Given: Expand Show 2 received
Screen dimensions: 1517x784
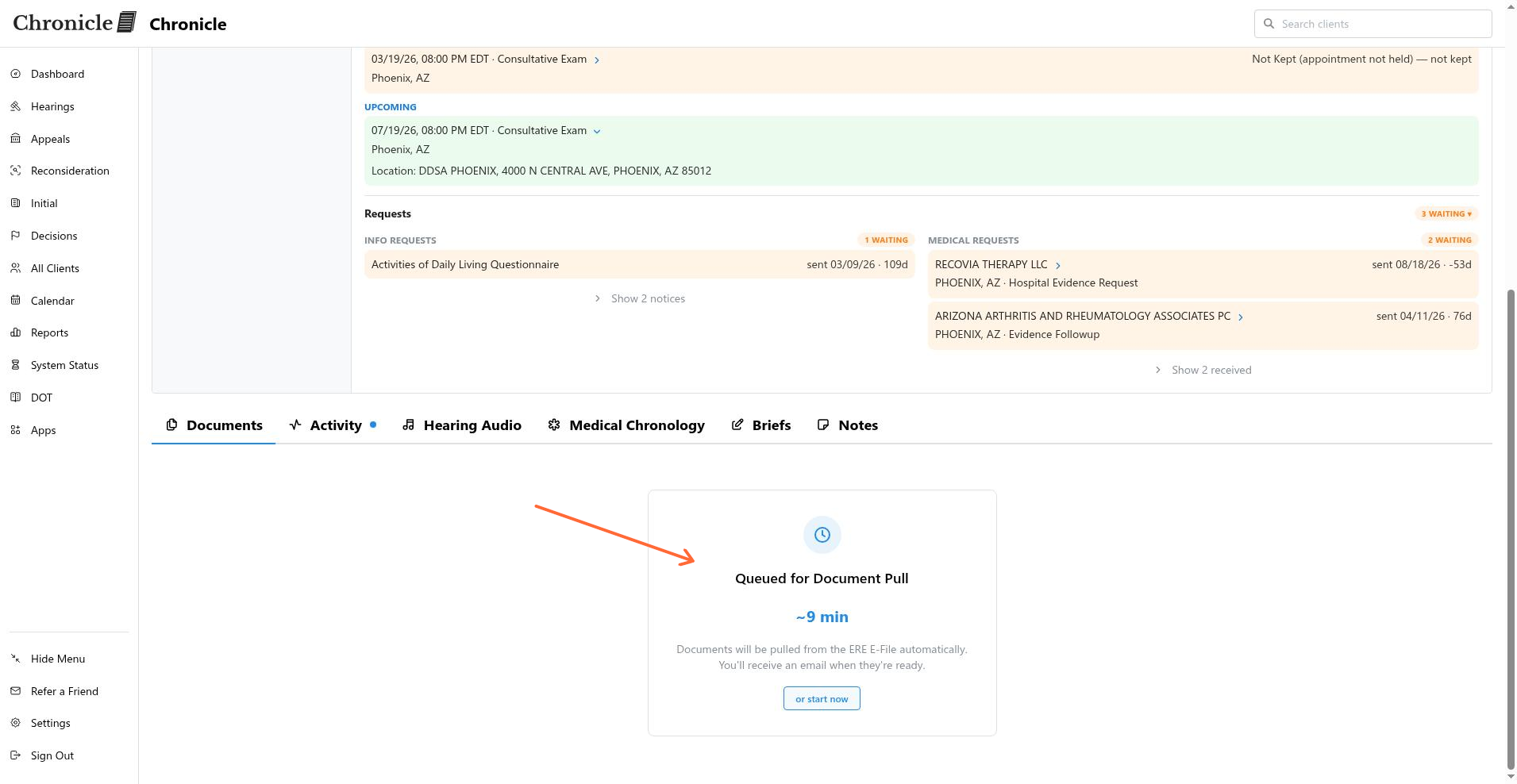Looking at the screenshot, I should 1203,370.
